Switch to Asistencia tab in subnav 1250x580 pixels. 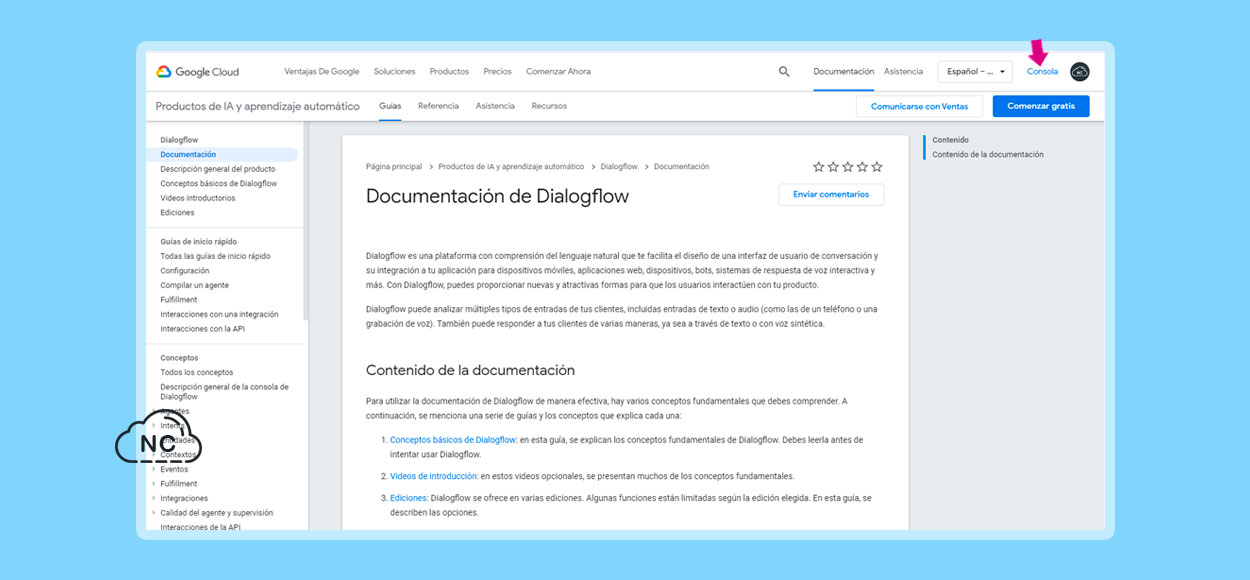coord(495,106)
